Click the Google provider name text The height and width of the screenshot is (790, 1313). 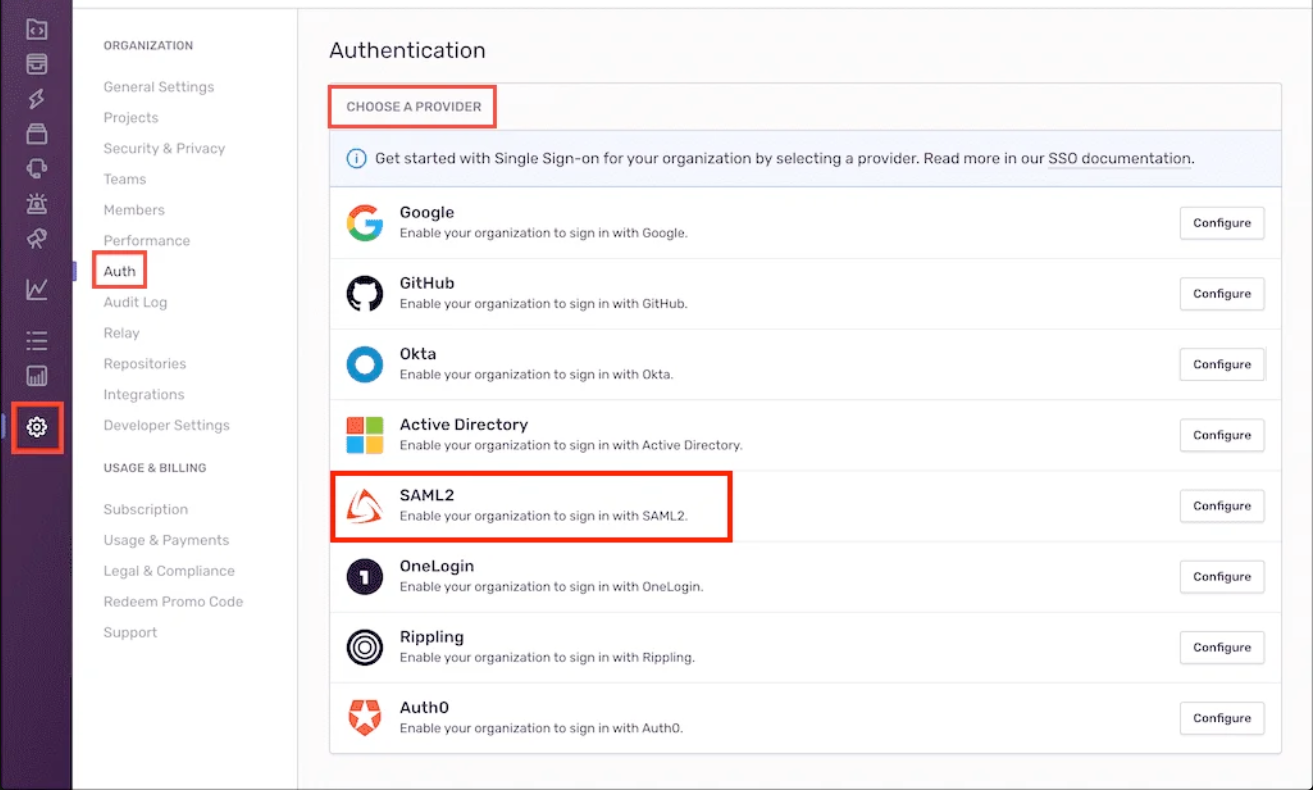tap(427, 212)
